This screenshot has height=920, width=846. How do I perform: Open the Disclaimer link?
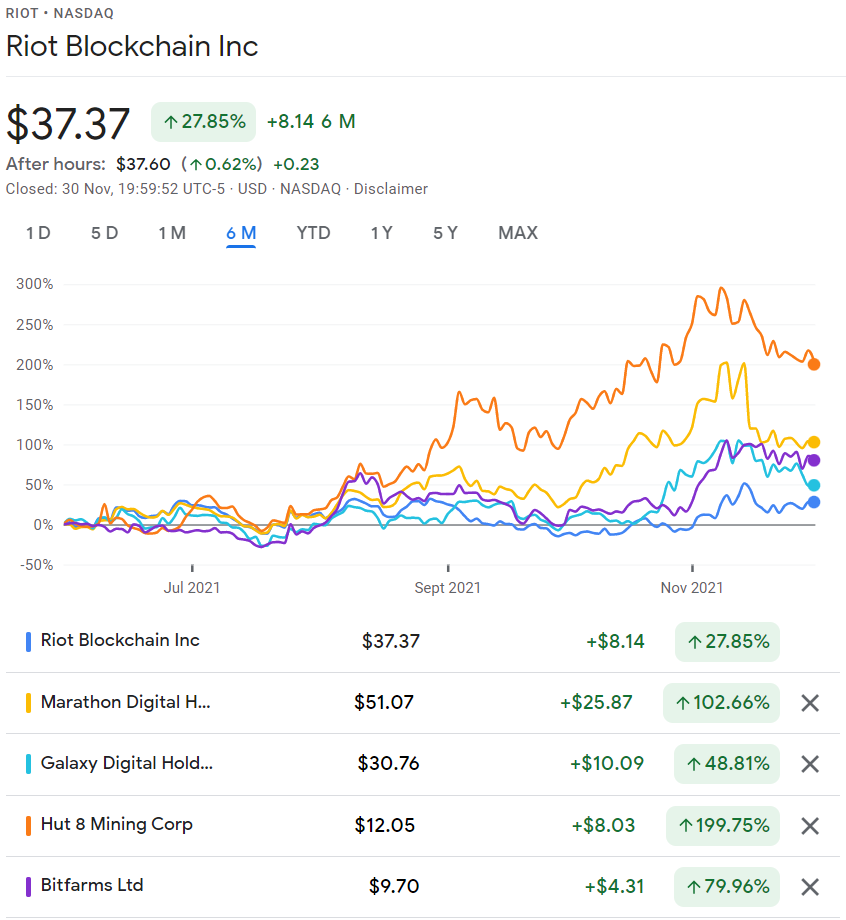[391, 189]
